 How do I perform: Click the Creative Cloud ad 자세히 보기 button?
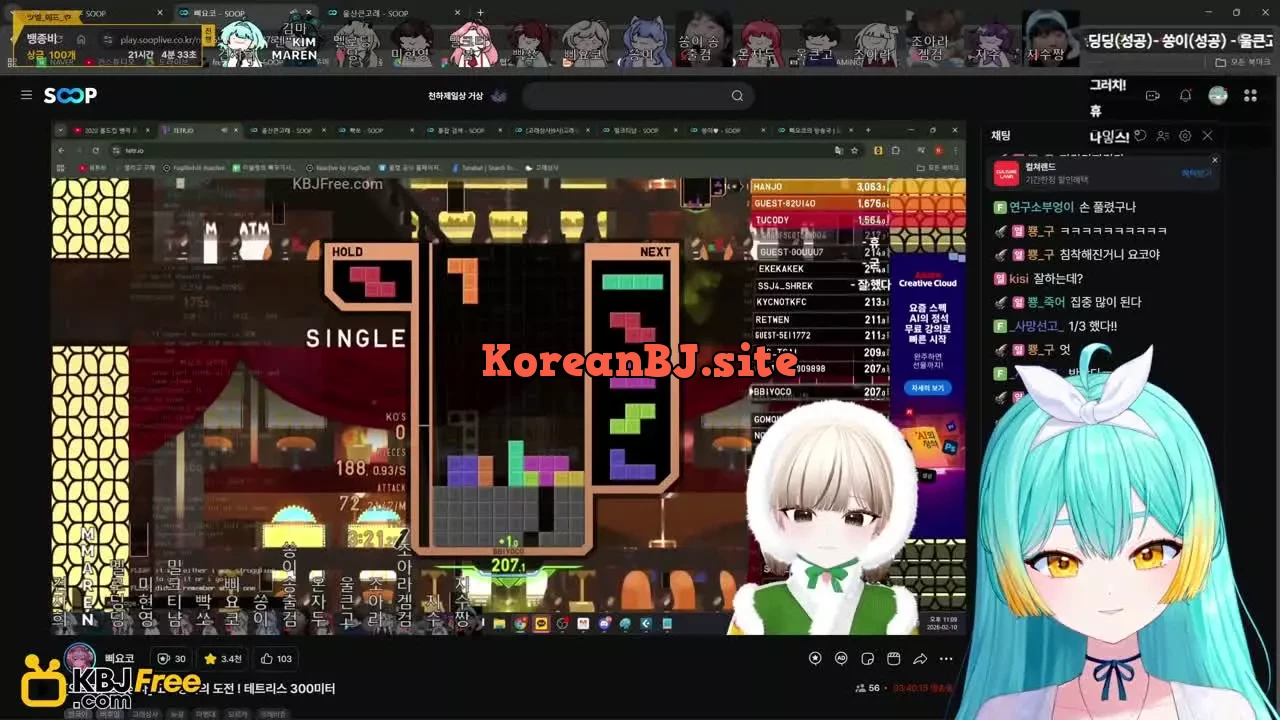point(928,388)
